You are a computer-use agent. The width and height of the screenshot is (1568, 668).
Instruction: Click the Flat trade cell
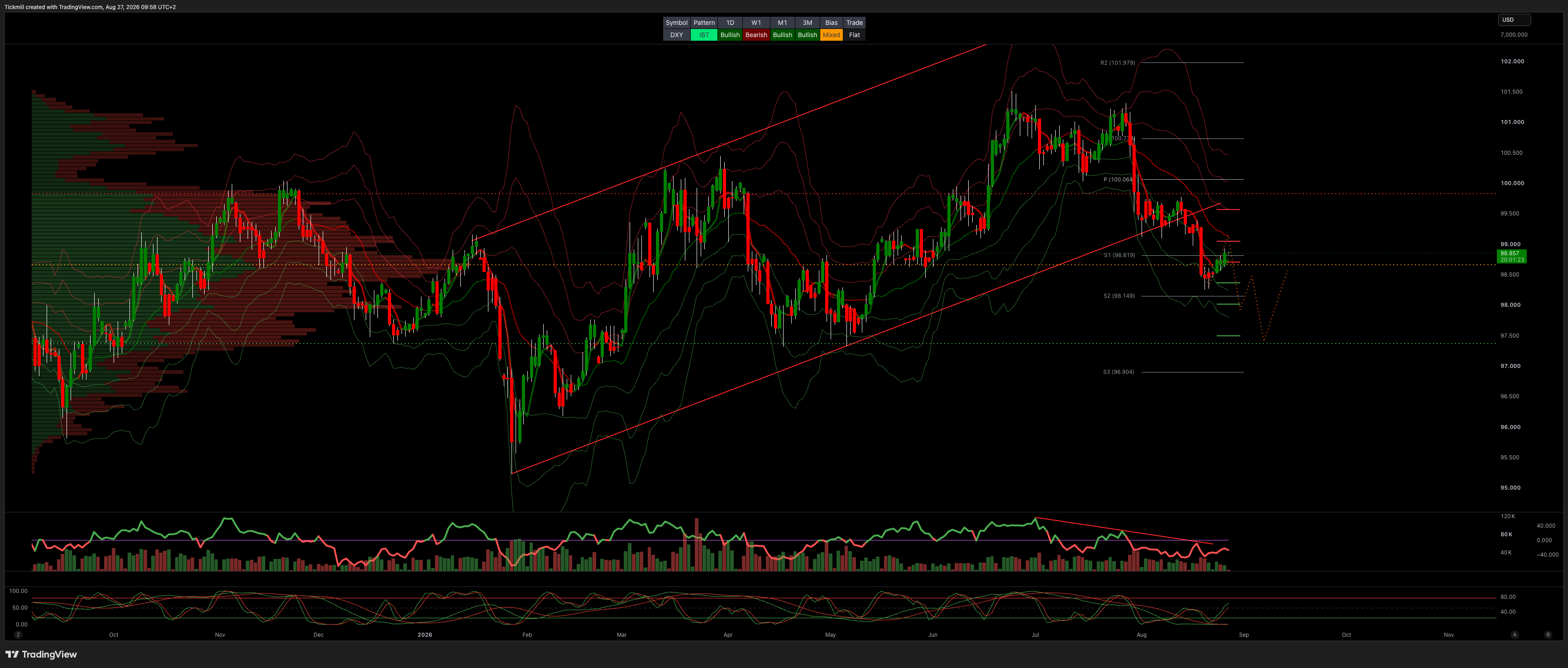click(x=854, y=35)
